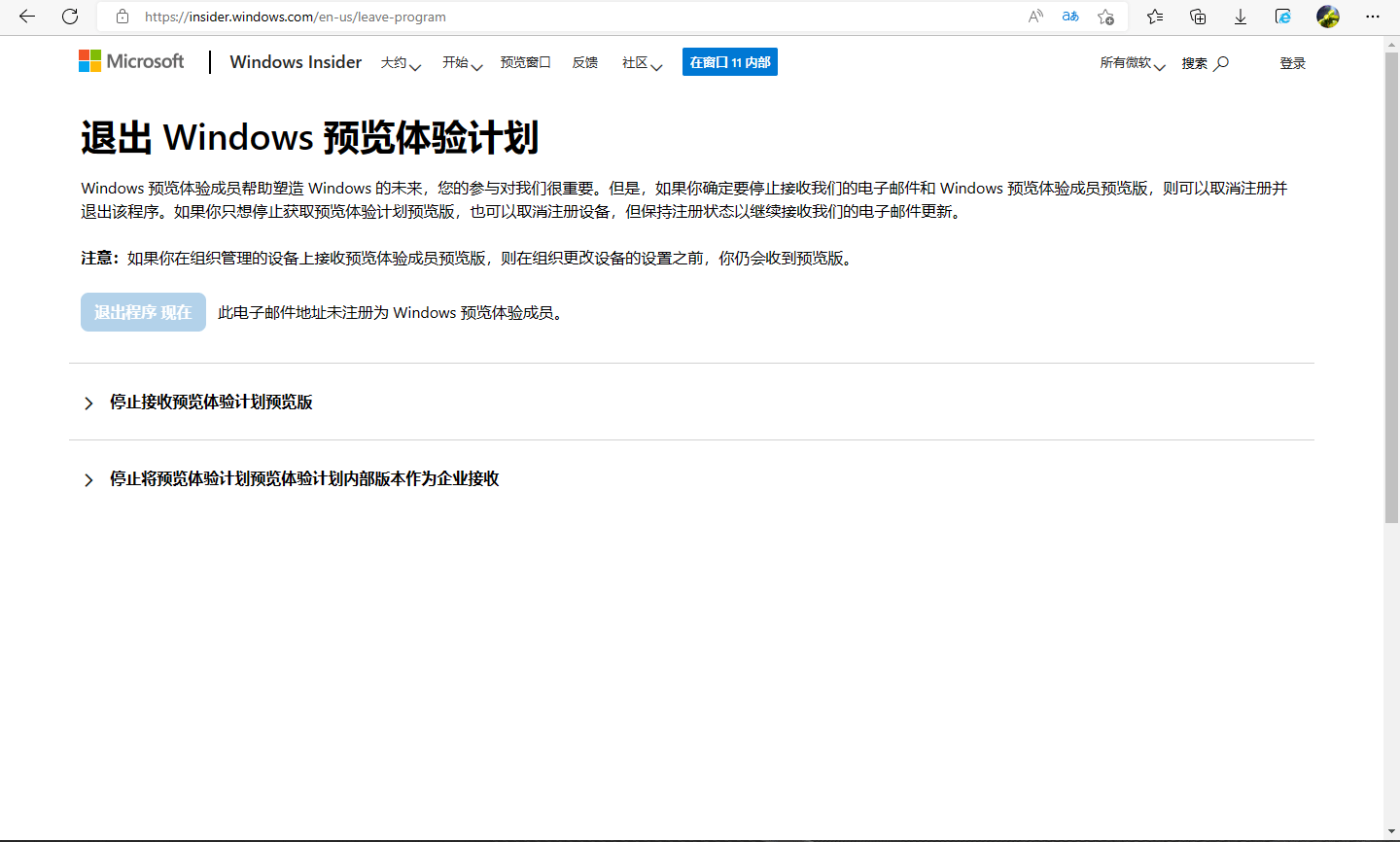
Task: Open the Favorites list icon
Action: tap(1155, 17)
